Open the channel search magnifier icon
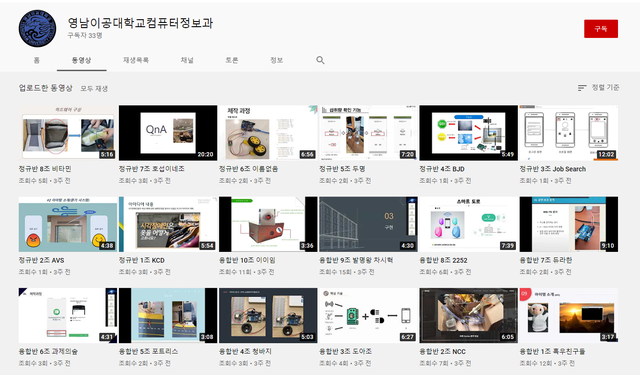Viewport: 640px width, 375px height. (320, 60)
